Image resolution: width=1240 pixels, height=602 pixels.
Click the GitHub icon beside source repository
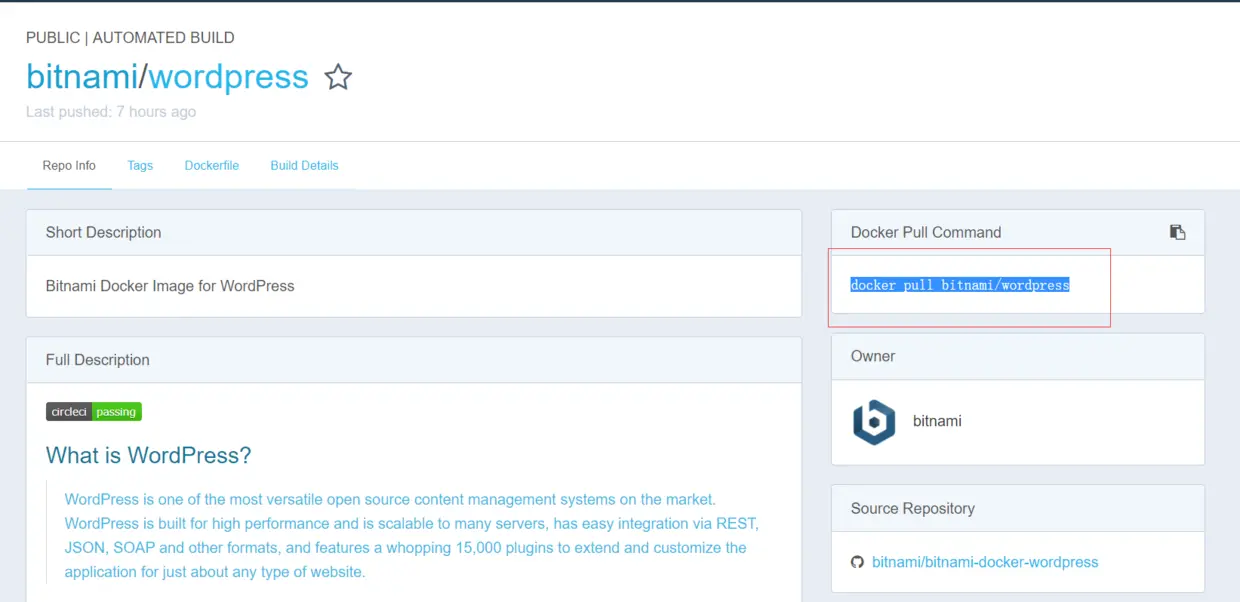point(857,562)
